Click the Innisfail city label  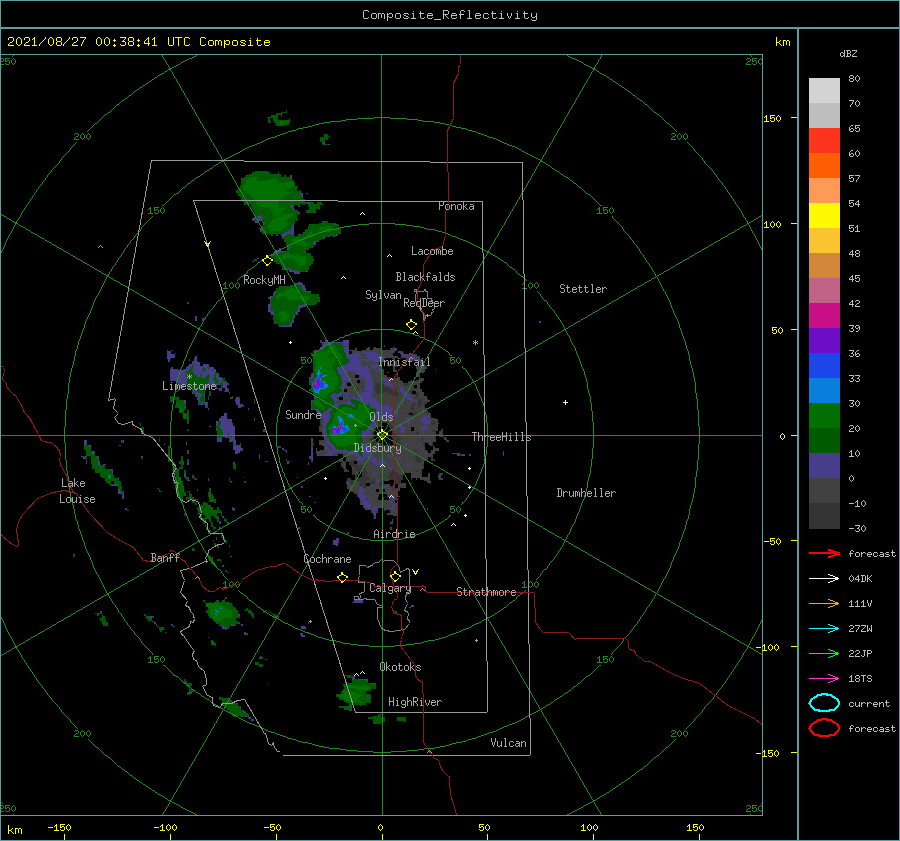tap(404, 362)
